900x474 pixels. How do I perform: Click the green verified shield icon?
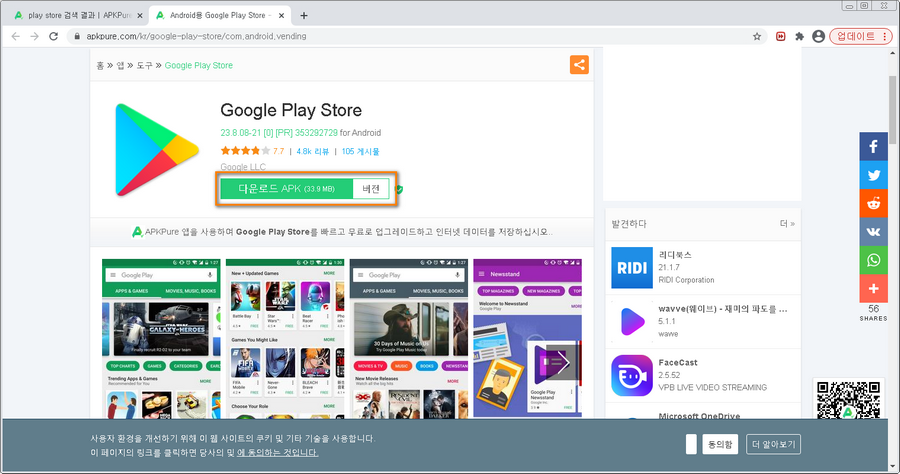[399, 189]
